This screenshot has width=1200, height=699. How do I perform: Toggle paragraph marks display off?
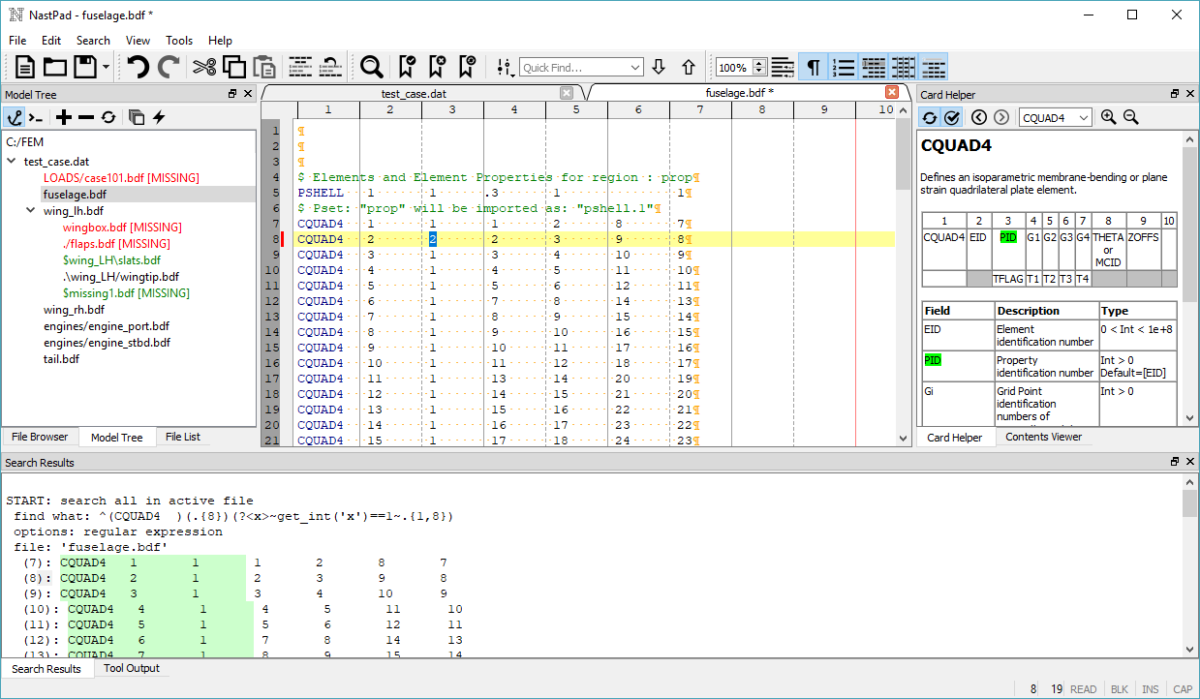pyautogui.click(x=813, y=66)
